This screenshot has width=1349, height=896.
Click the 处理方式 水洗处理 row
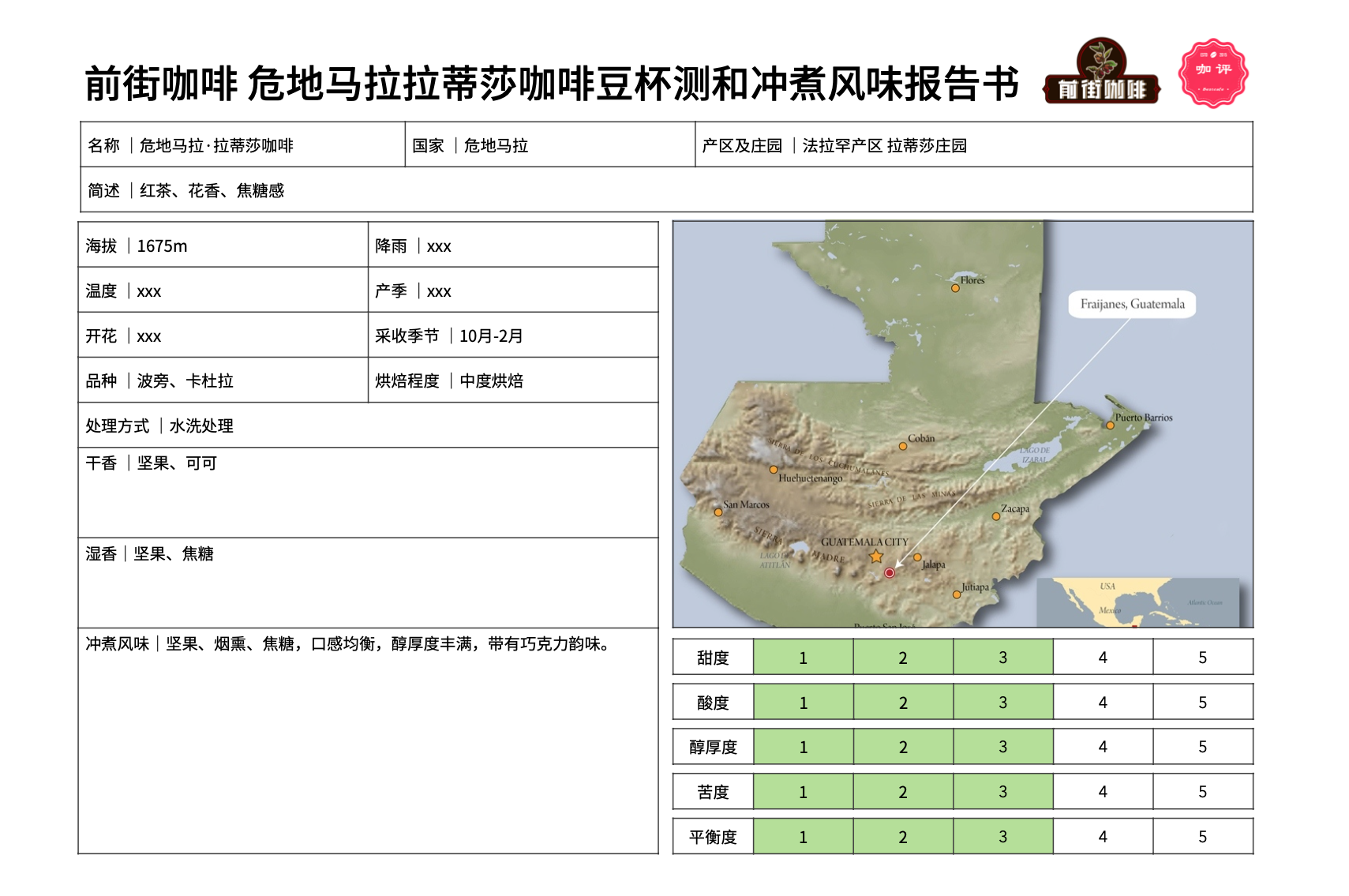(369, 425)
